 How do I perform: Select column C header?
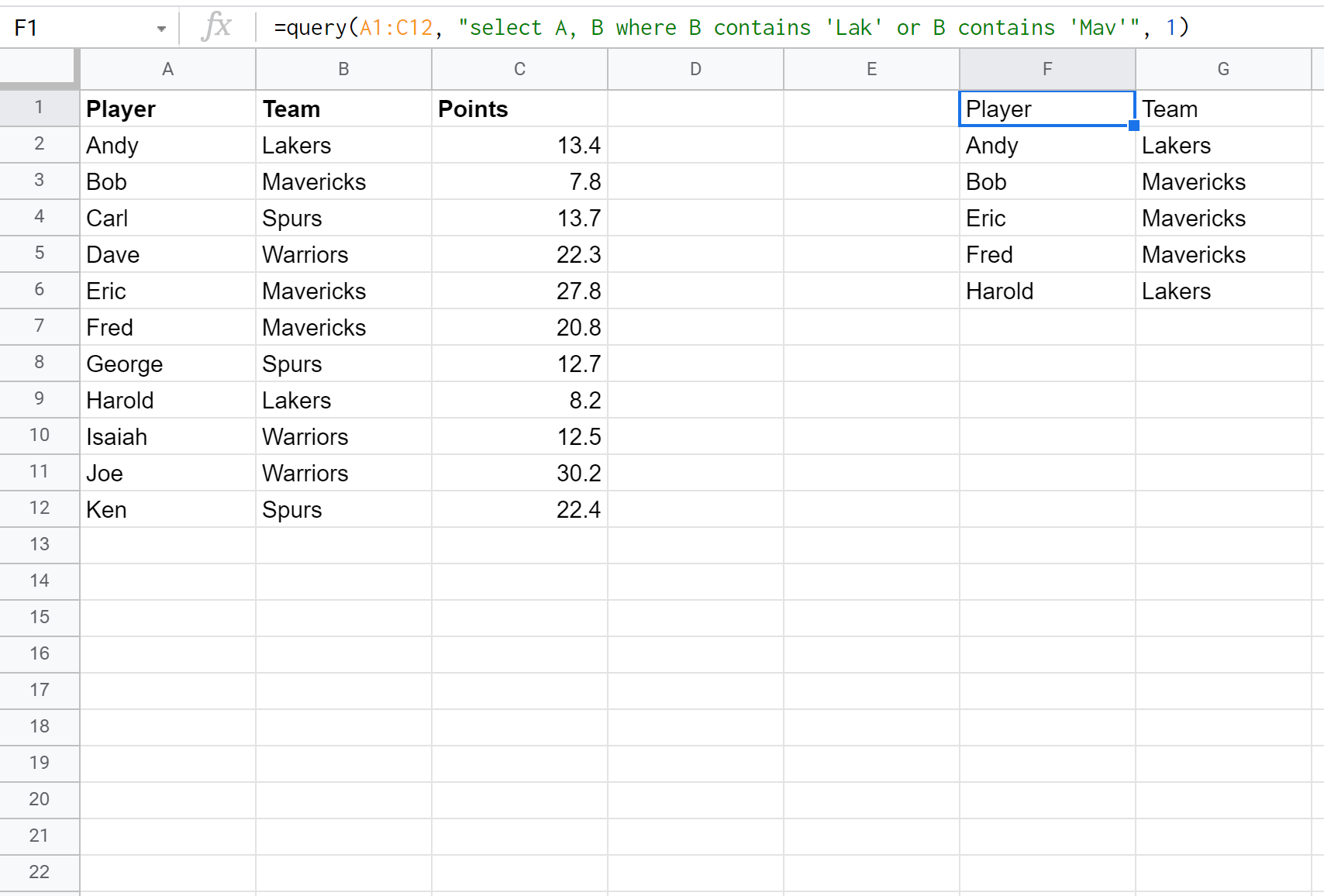(519, 69)
